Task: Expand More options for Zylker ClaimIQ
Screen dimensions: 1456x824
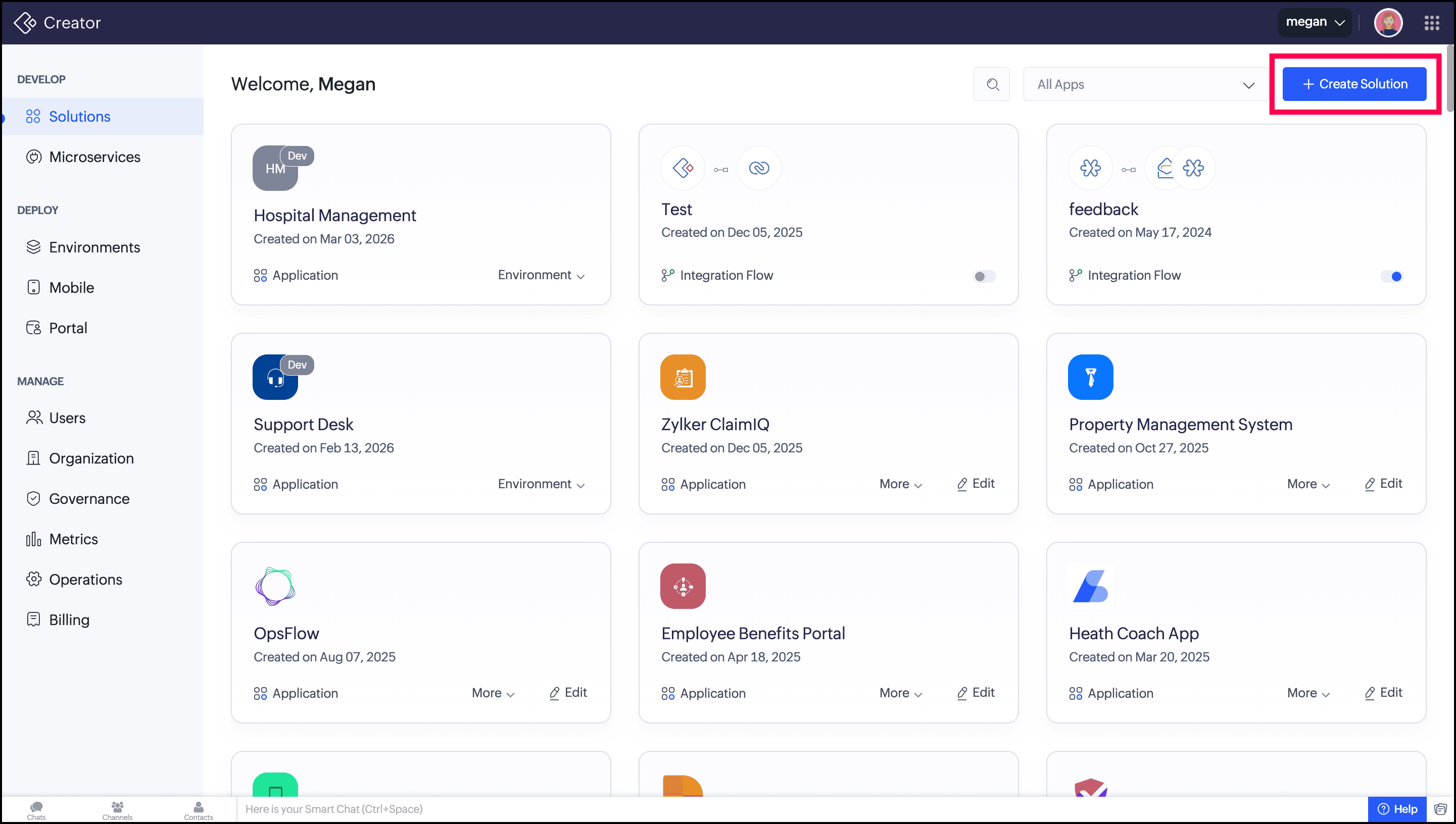Action: tap(901, 484)
